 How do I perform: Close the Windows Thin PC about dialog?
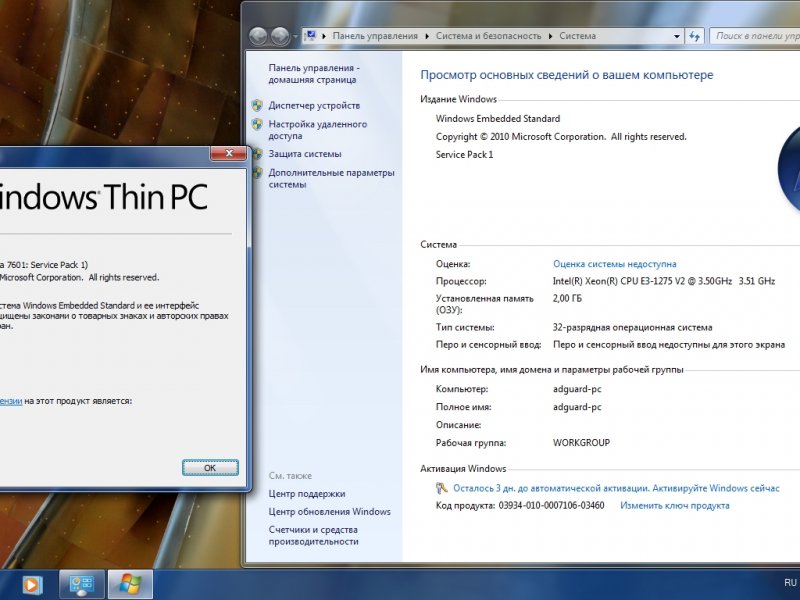[x=229, y=153]
